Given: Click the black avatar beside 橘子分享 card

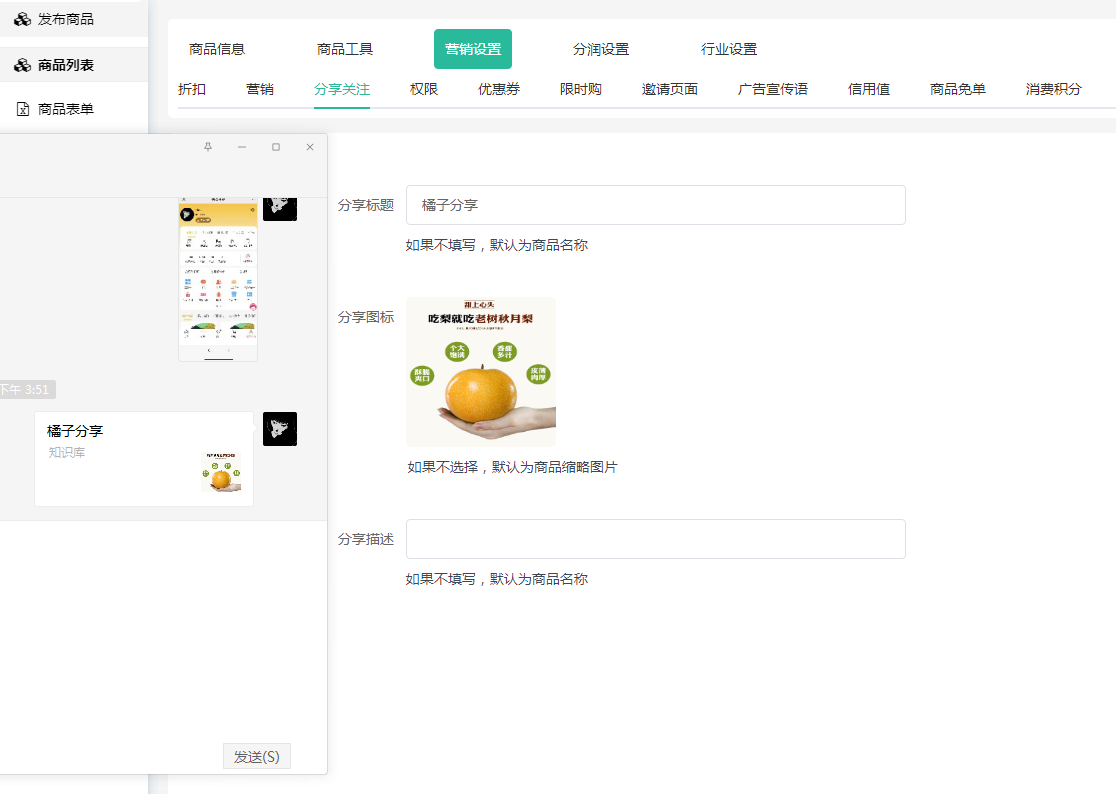Looking at the screenshot, I should click(x=280, y=429).
